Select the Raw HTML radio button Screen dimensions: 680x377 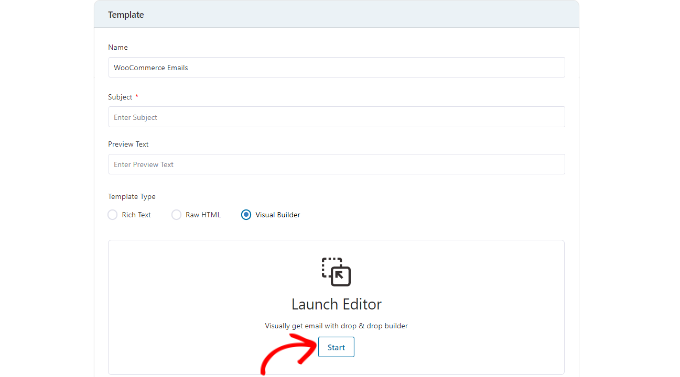tap(176, 215)
